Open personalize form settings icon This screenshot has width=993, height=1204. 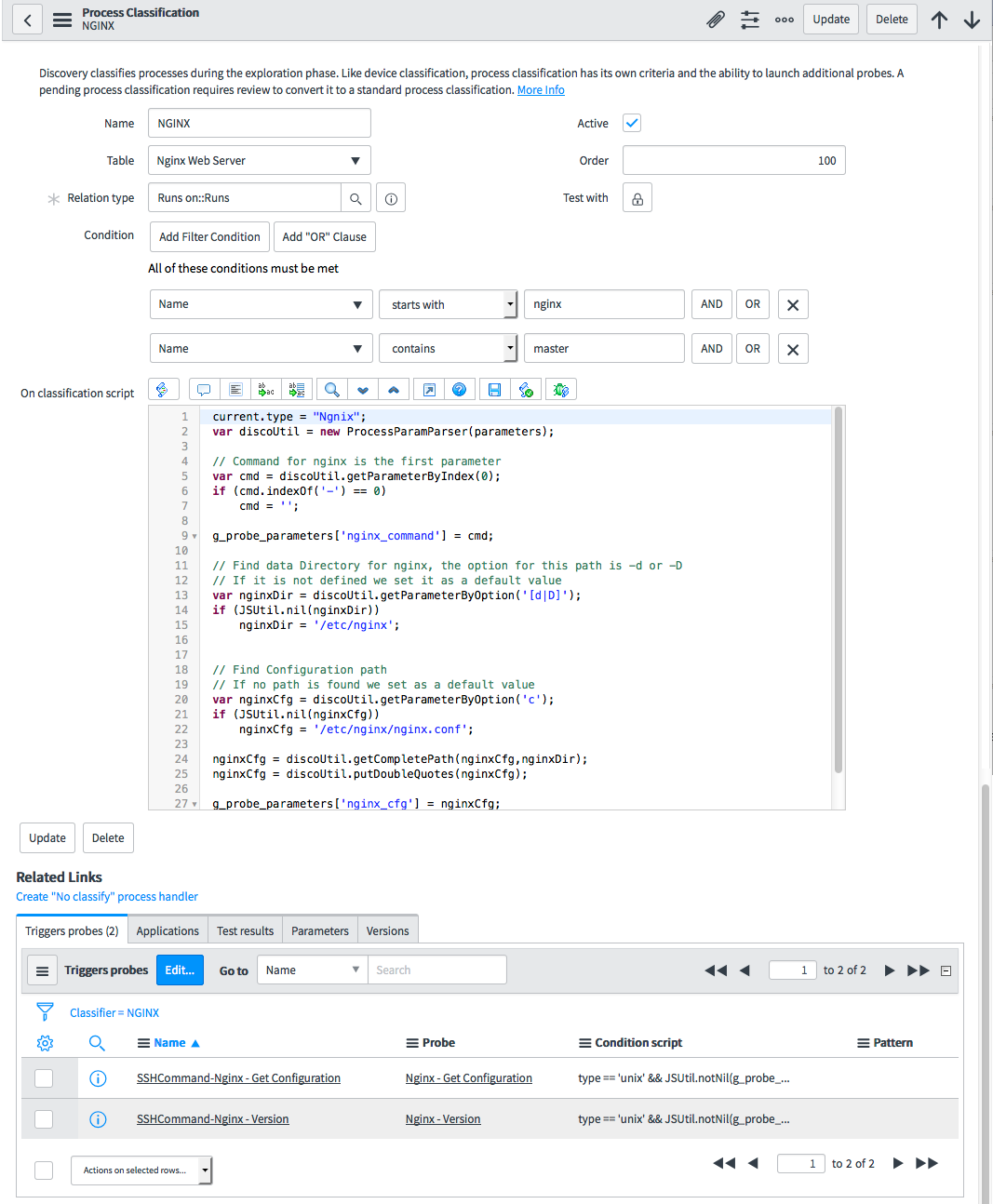pos(750,20)
